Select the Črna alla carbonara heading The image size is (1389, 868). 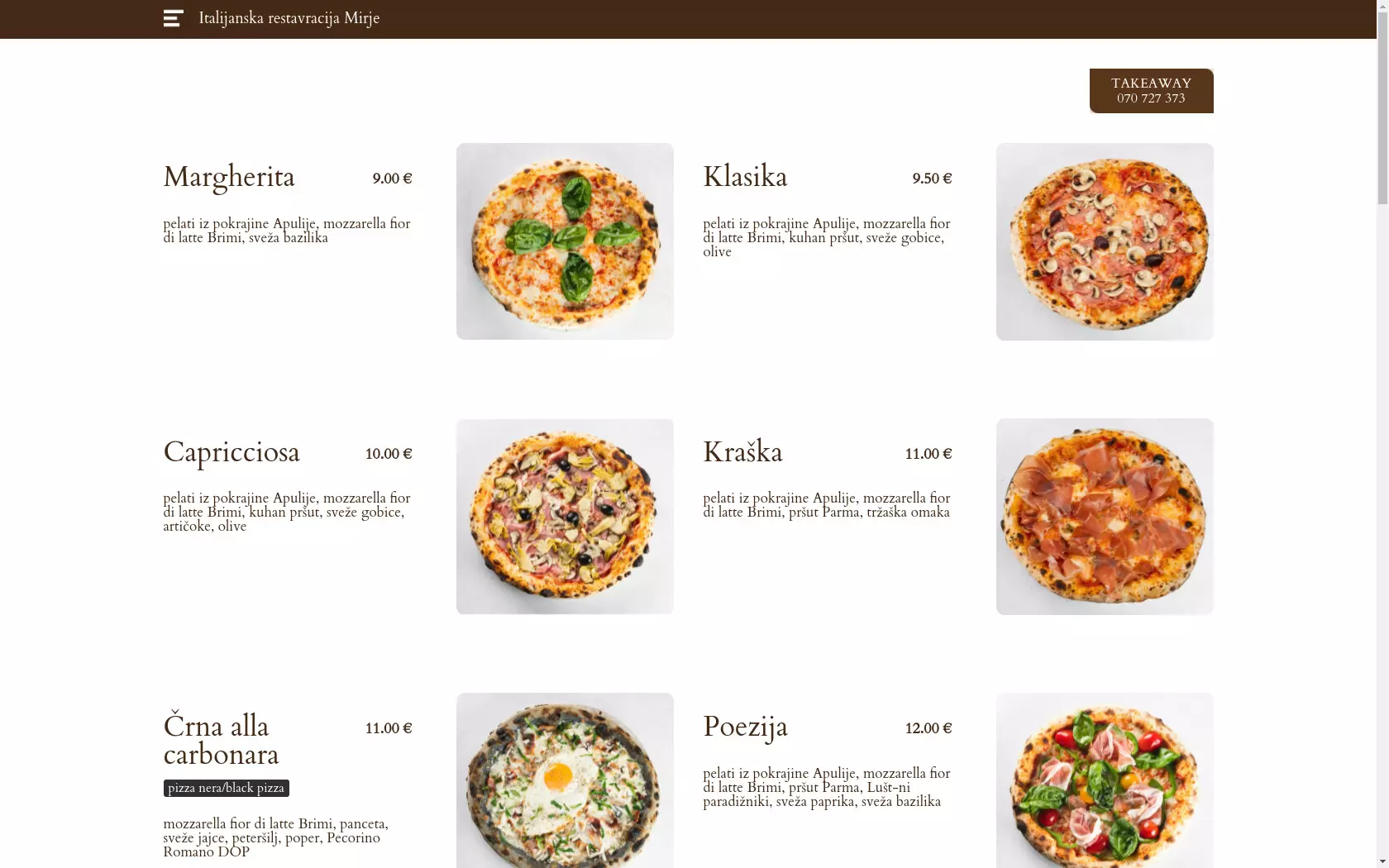point(222,739)
